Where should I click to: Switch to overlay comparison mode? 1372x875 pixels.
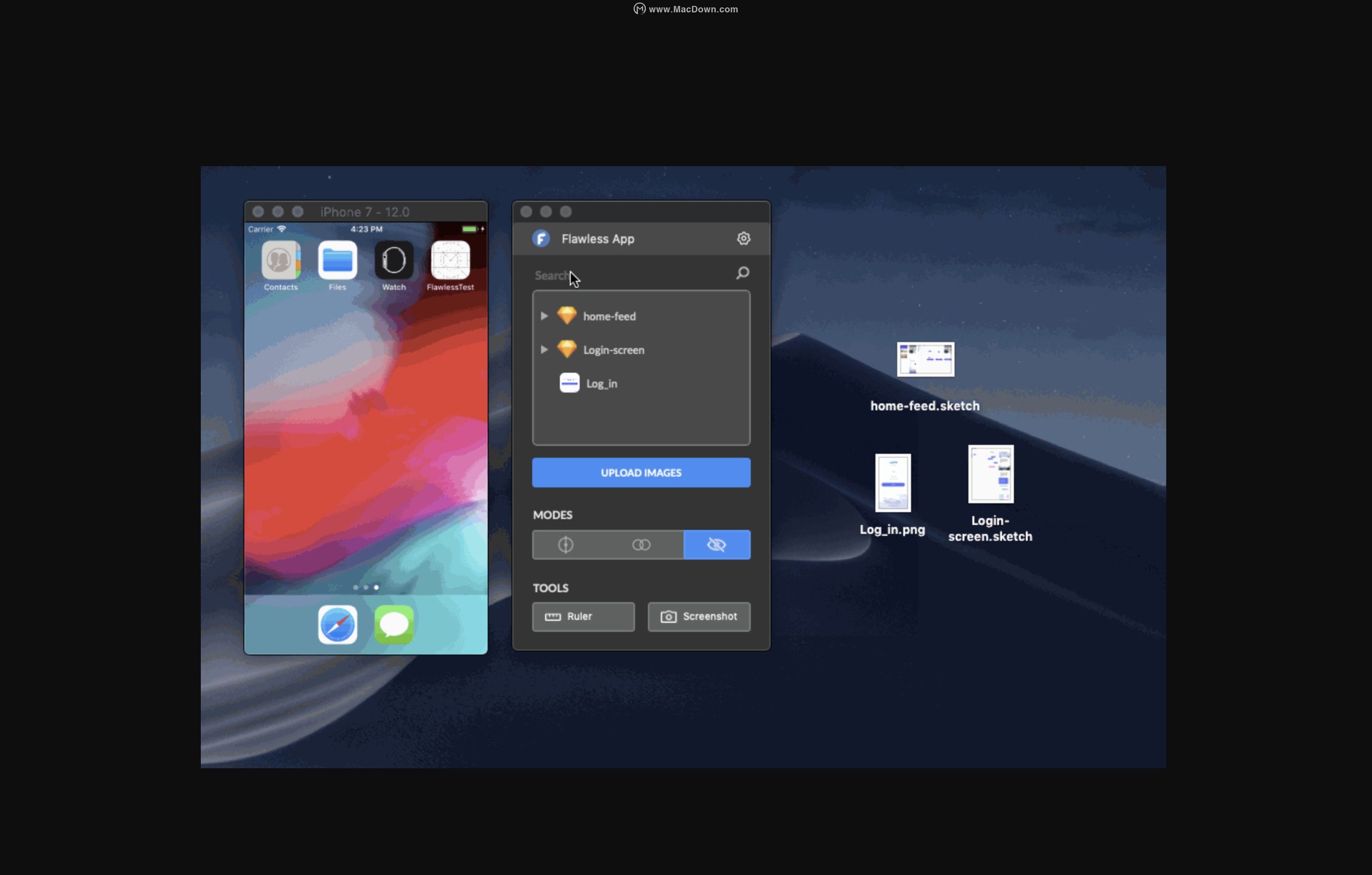pos(641,545)
